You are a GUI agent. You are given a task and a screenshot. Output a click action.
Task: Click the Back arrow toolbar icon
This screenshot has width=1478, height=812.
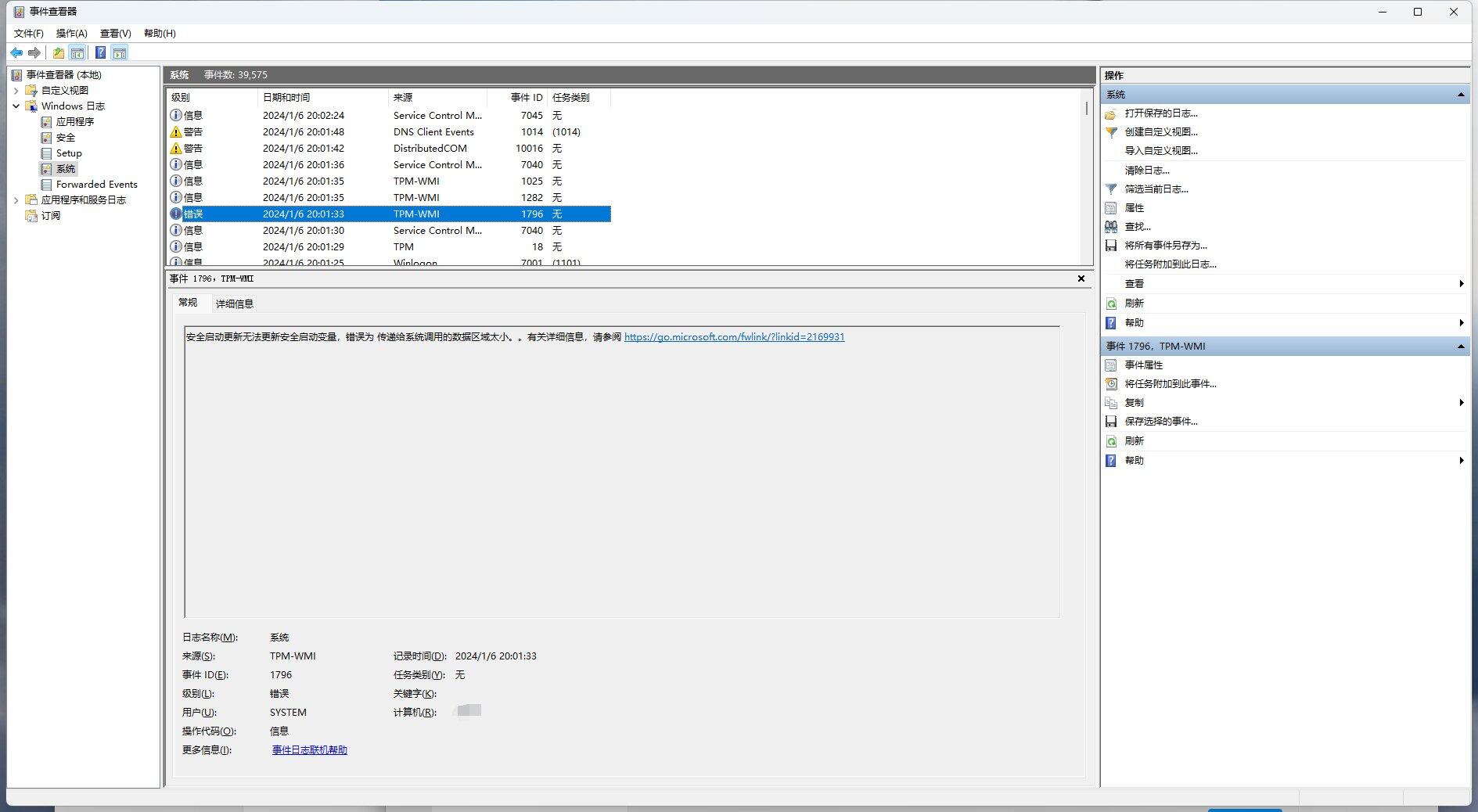tap(16, 52)
